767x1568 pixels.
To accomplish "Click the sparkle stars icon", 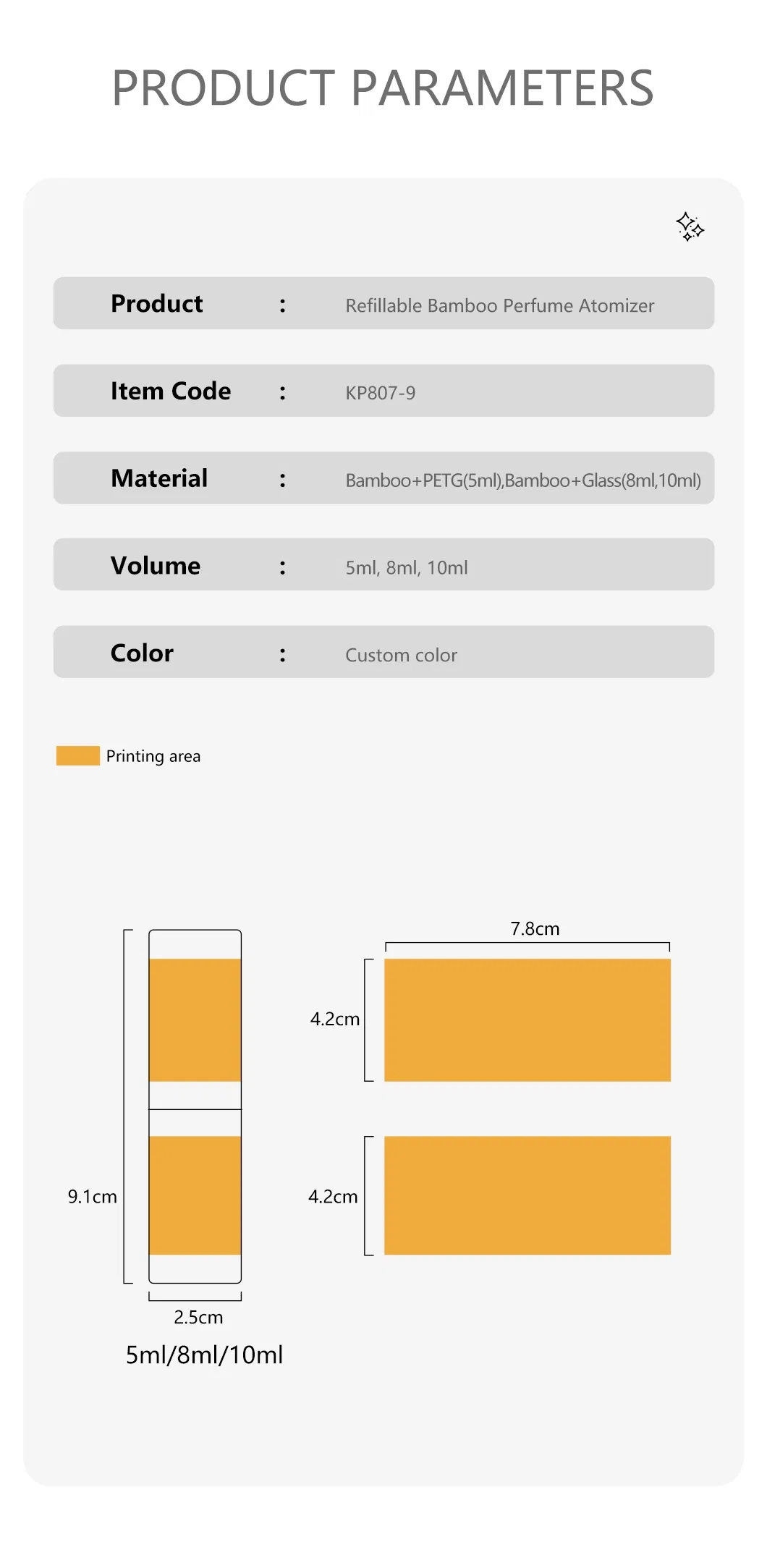I will [x=690, y=226].
